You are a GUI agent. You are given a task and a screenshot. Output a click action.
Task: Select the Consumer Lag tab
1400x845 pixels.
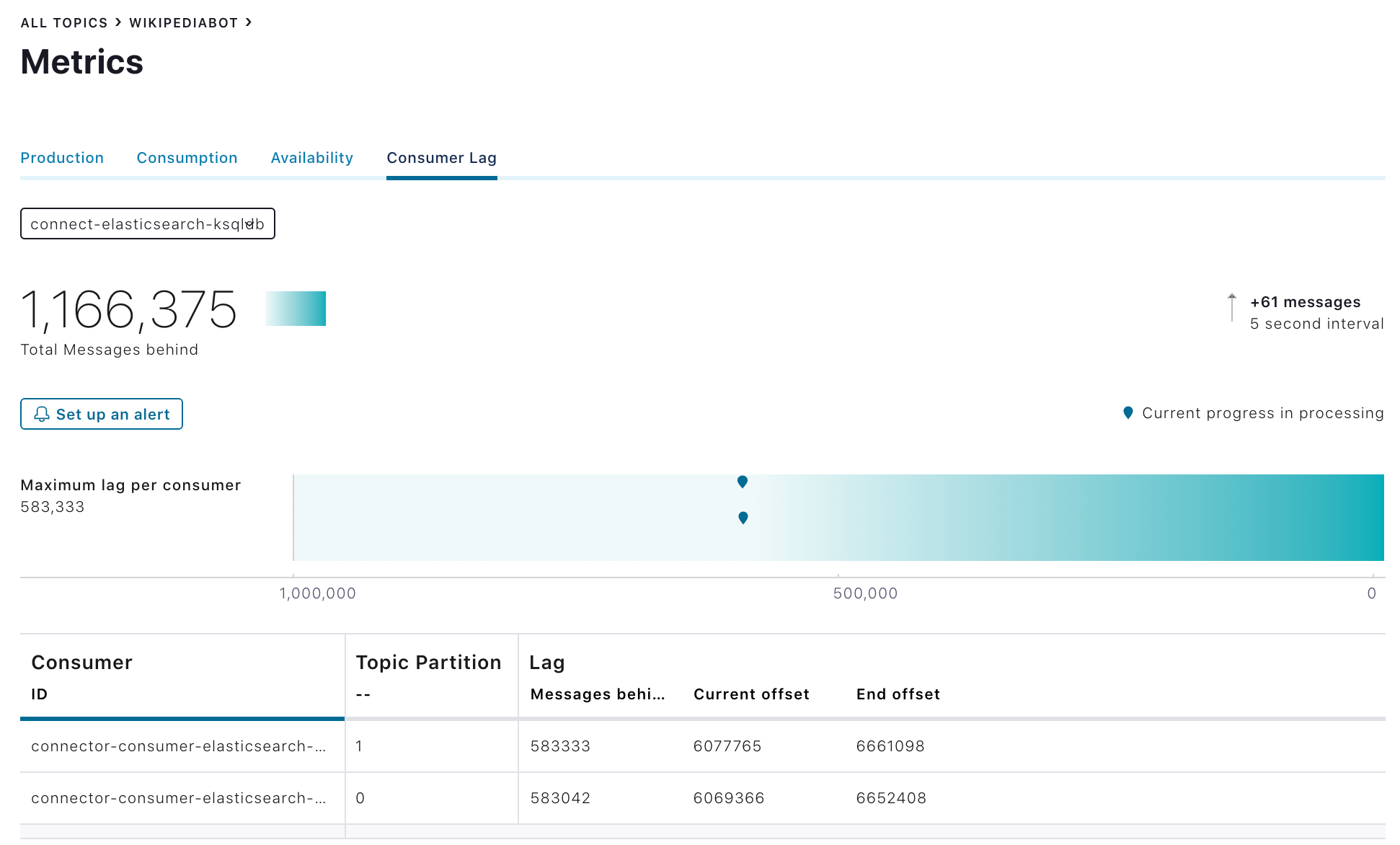(x=441, y=158)
